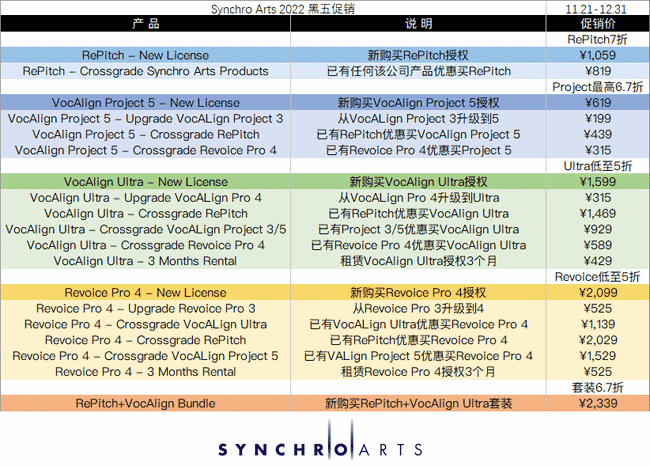Click 'VocAlign Project 5 – Upgrade VocALign Project 3'
The height and width of the screenshot is (466, 650).
pyautogui.click(x=146, y=119)
